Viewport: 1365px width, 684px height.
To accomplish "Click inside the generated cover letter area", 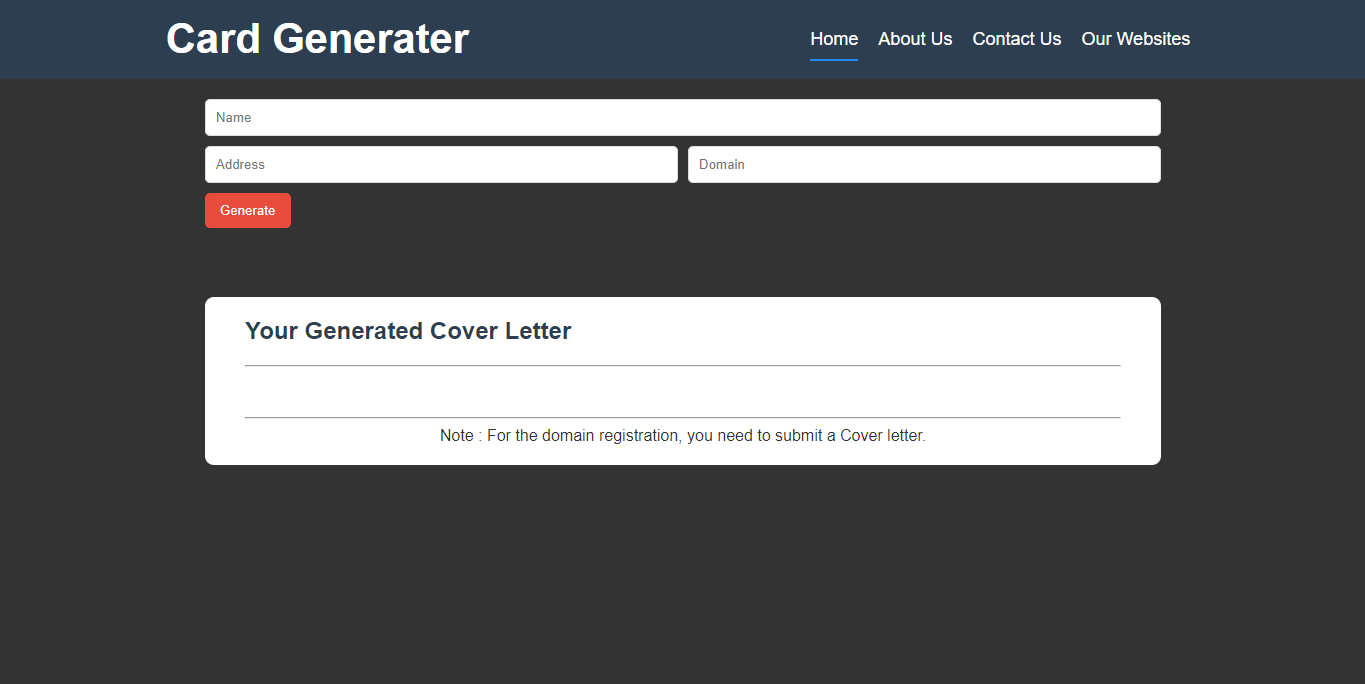I will tap(682, 390).
